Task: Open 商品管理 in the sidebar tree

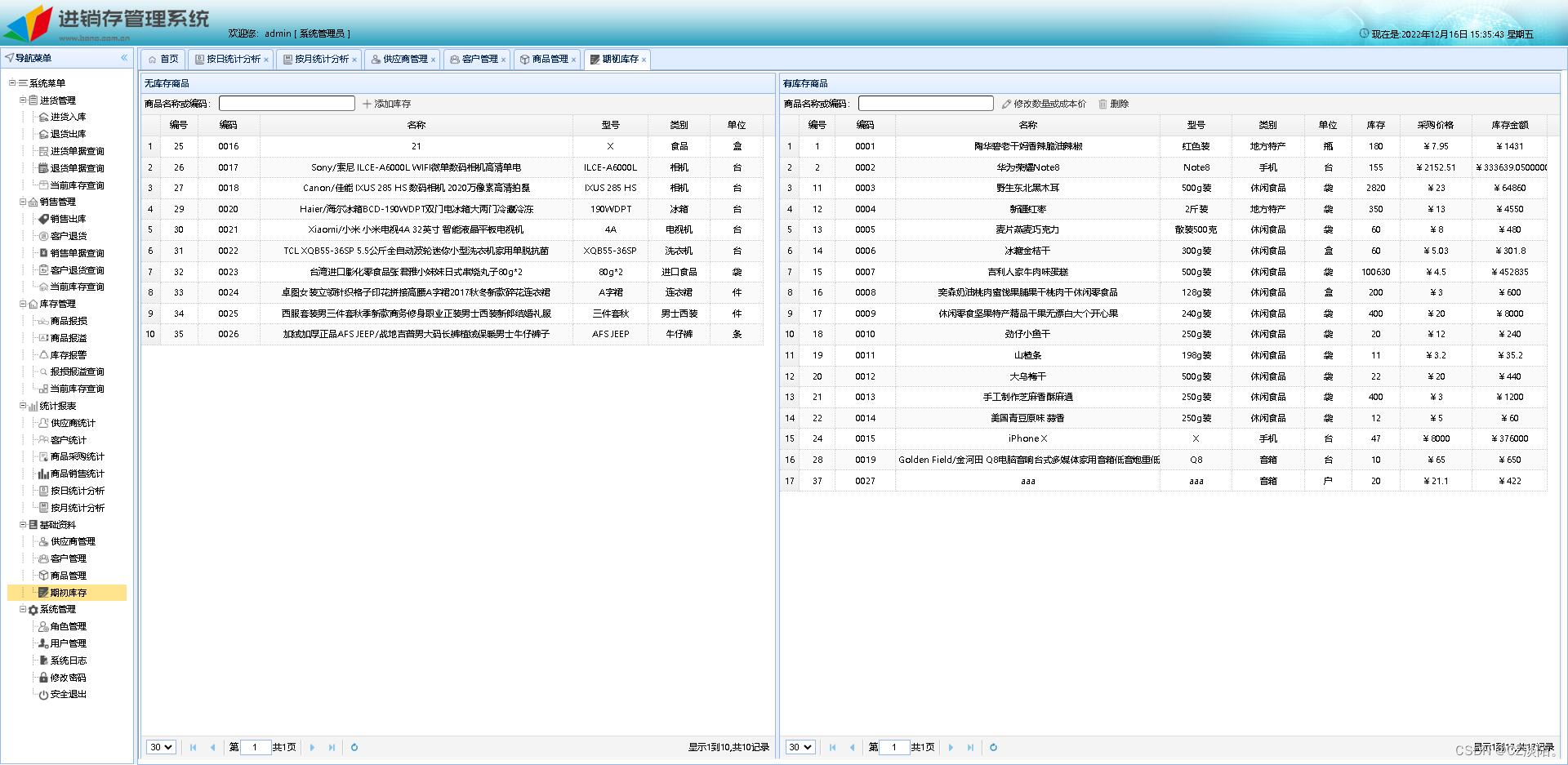Action: 68,576
